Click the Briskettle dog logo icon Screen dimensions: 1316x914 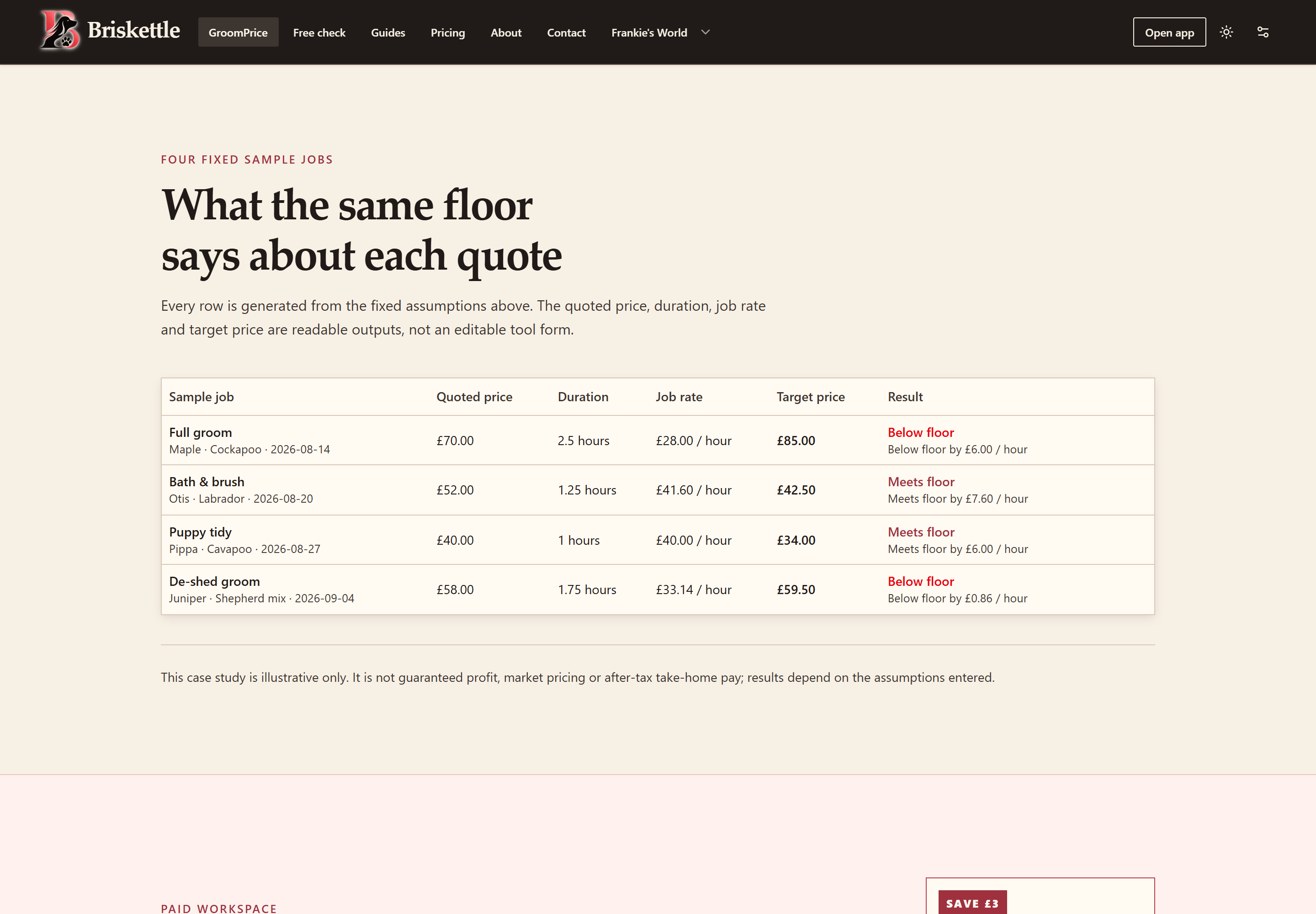click(x=59, y=30)
